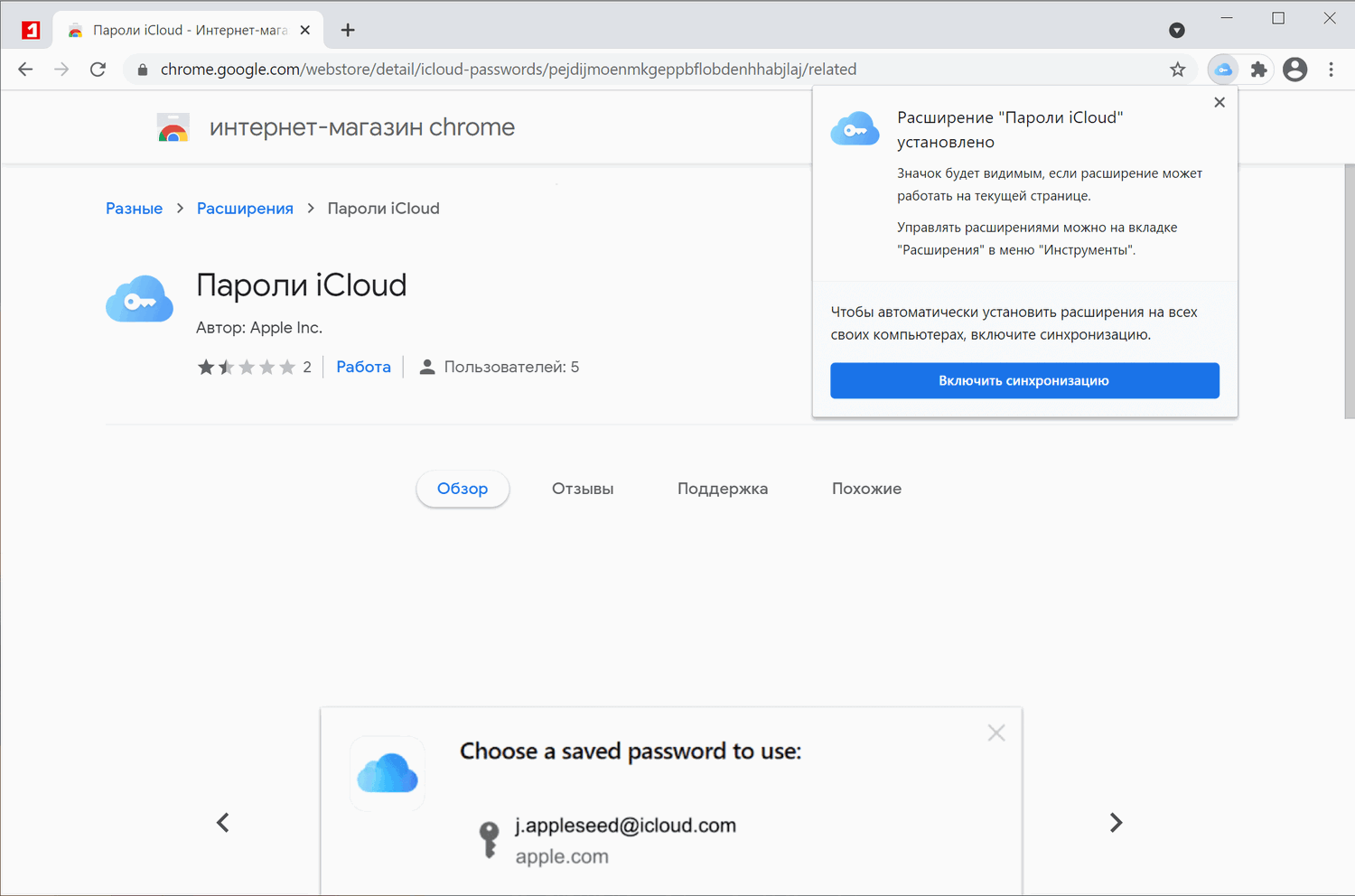Click the star rating of the extension
This screenshot has width=1355, height=896.
coord(247,367)
